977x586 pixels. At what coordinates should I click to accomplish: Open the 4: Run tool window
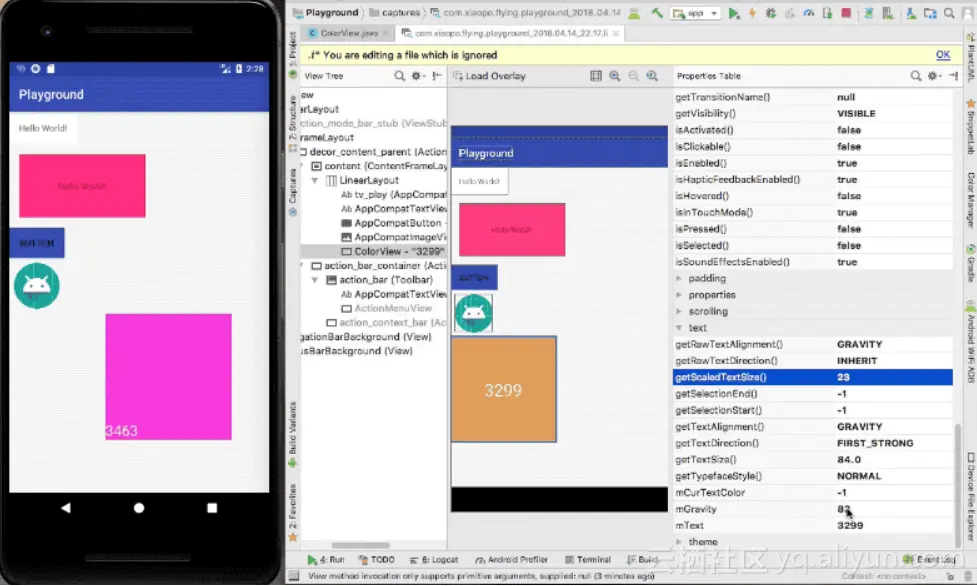[x=326, y=560]
